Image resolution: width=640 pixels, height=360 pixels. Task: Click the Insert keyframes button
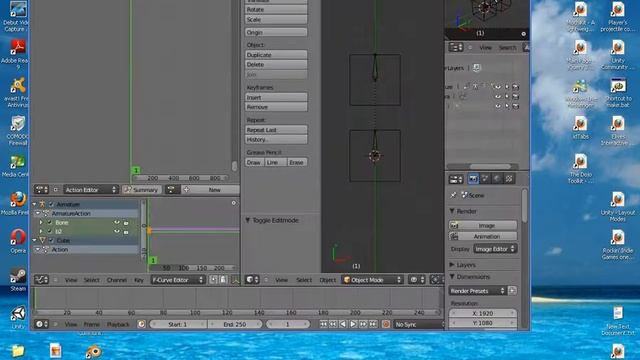coord(276,97)
